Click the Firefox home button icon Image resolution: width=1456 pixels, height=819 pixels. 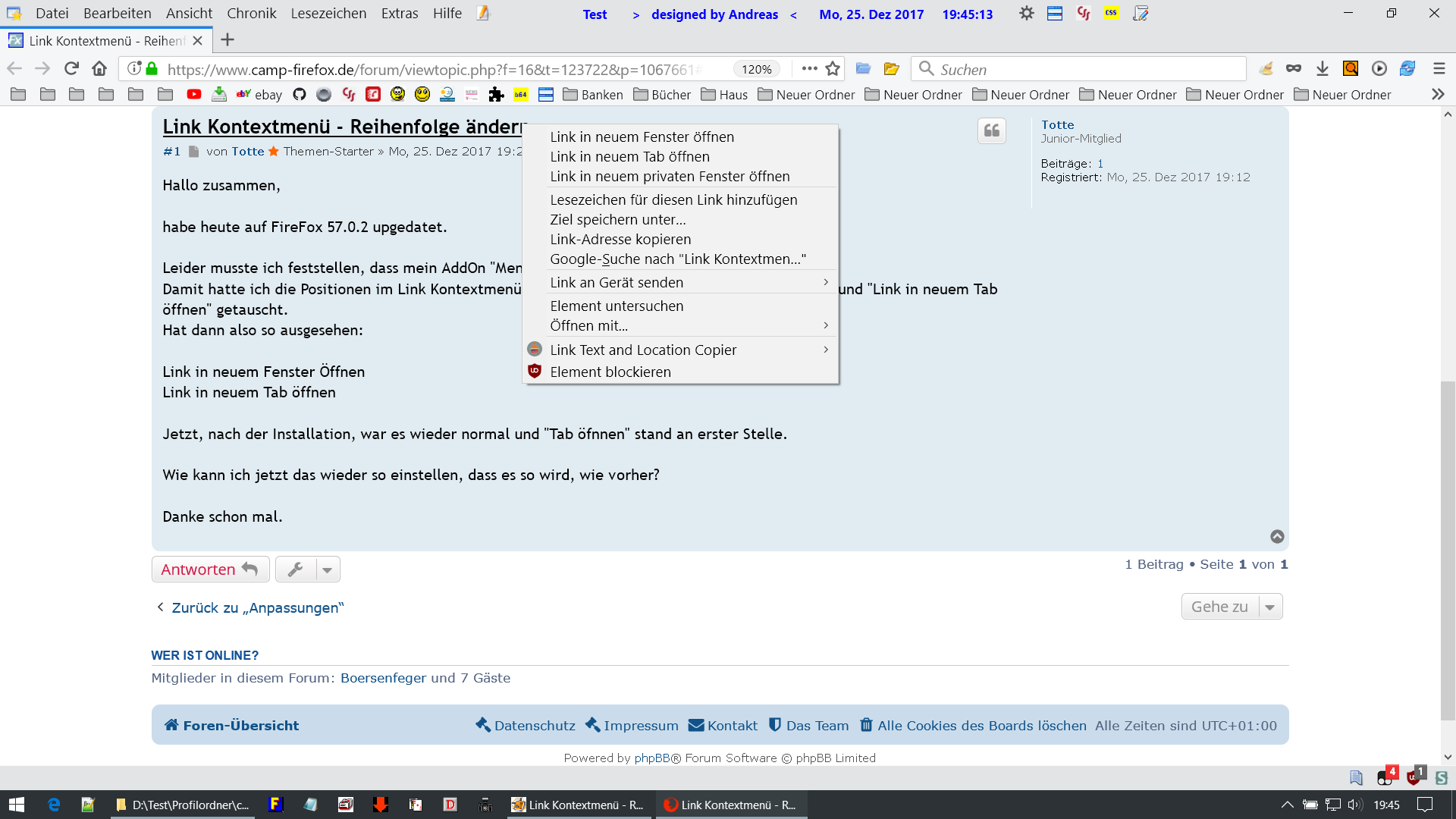[x=99, y=69]
